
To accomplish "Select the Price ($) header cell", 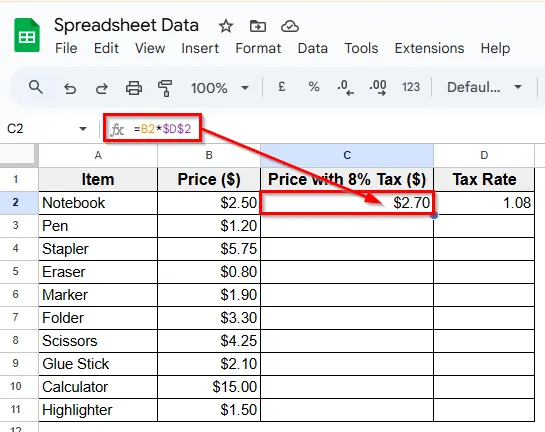I will point(209,180).
